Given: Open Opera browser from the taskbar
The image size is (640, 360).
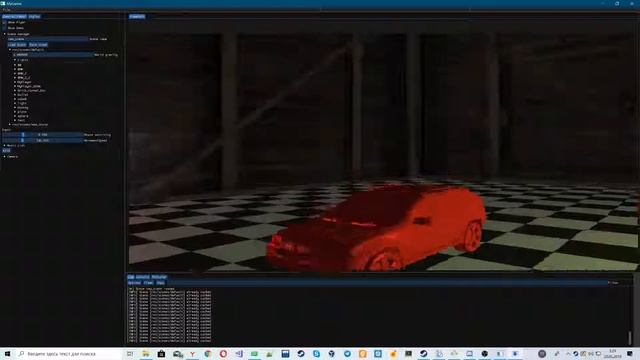Looking at the screenshot, I should [223, 354].
